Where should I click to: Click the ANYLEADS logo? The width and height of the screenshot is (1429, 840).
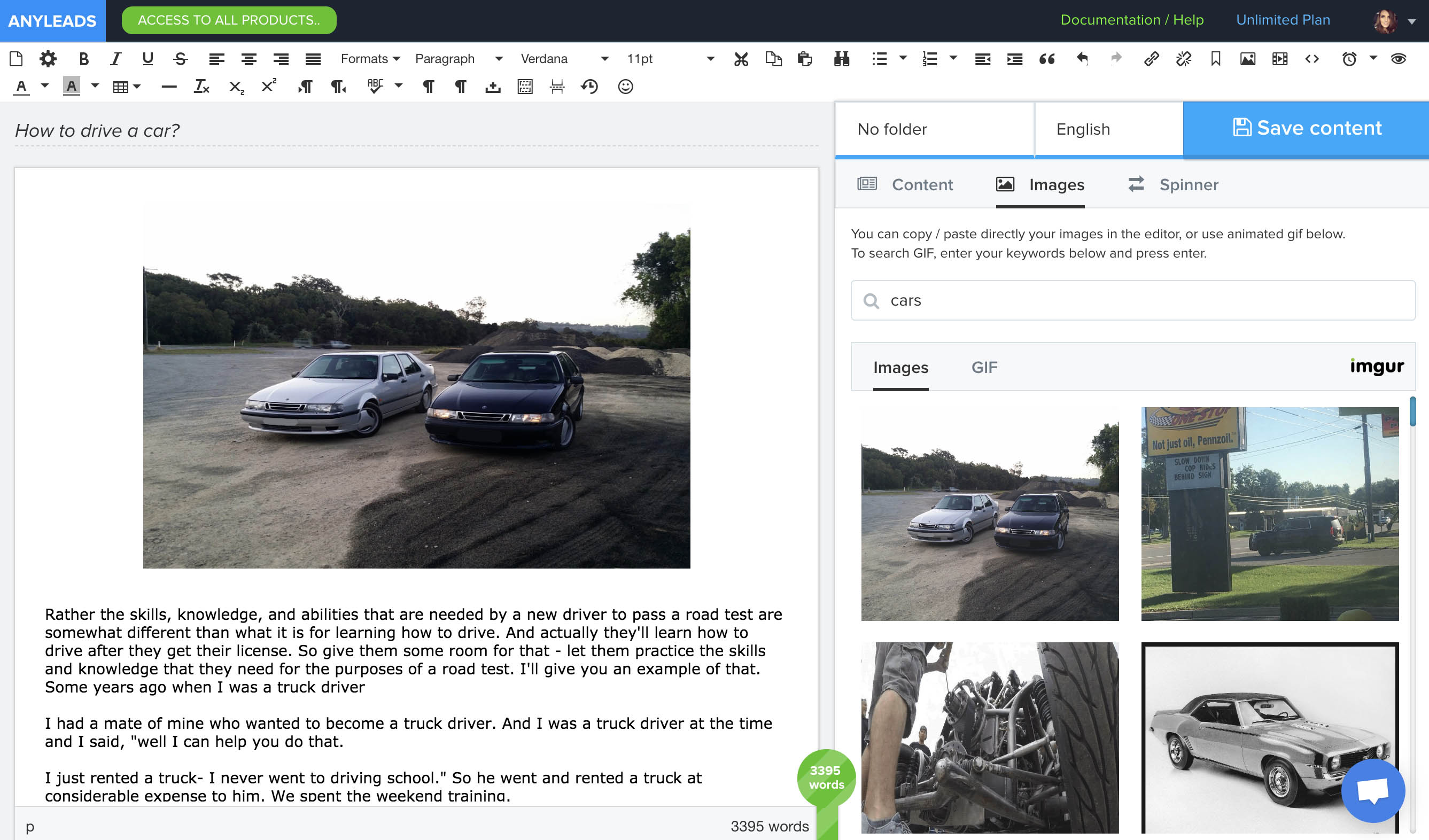click(x=52, y=21)
